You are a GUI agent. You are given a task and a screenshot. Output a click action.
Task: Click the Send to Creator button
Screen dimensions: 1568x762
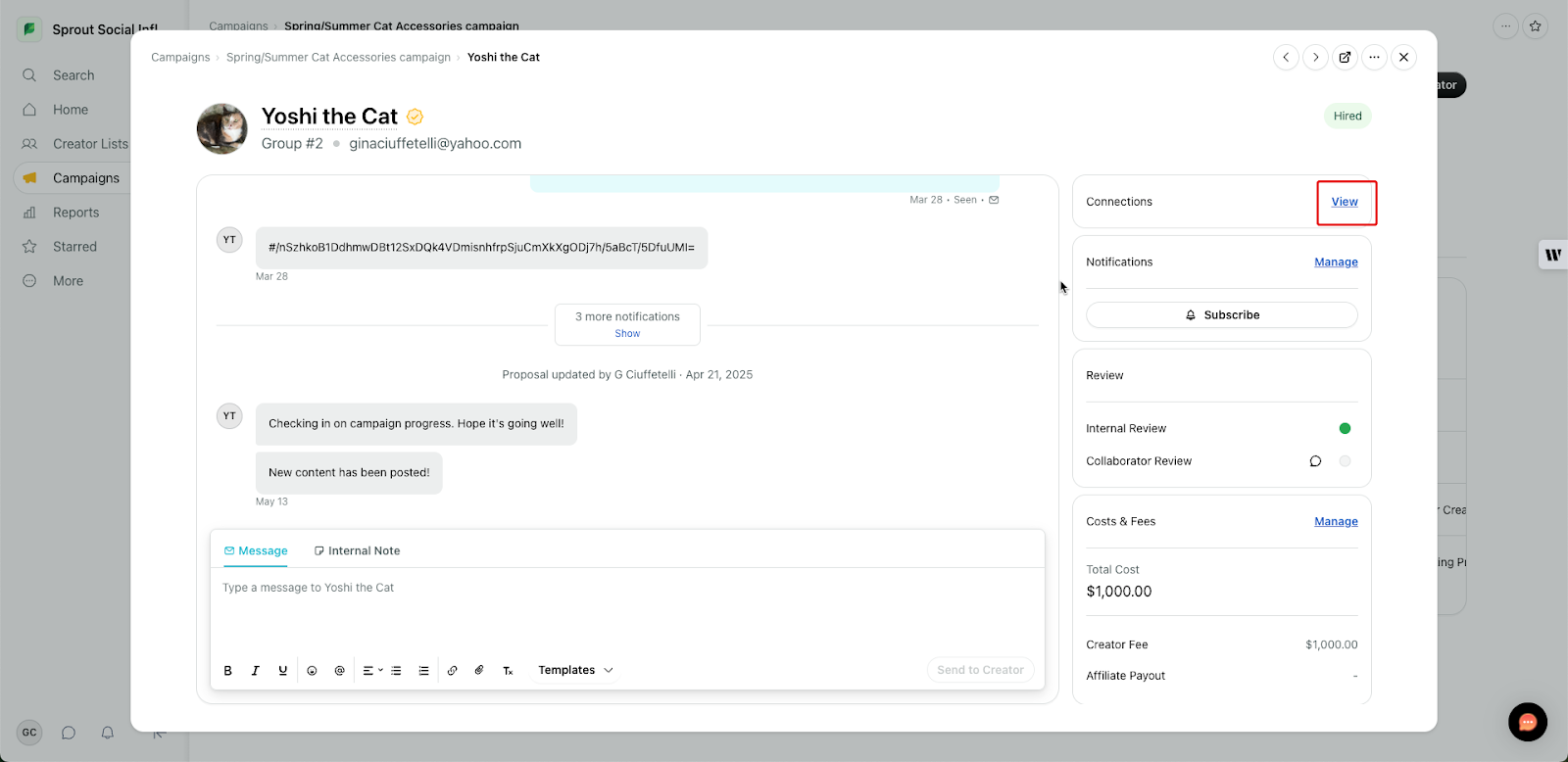click(x=980, y=670)
